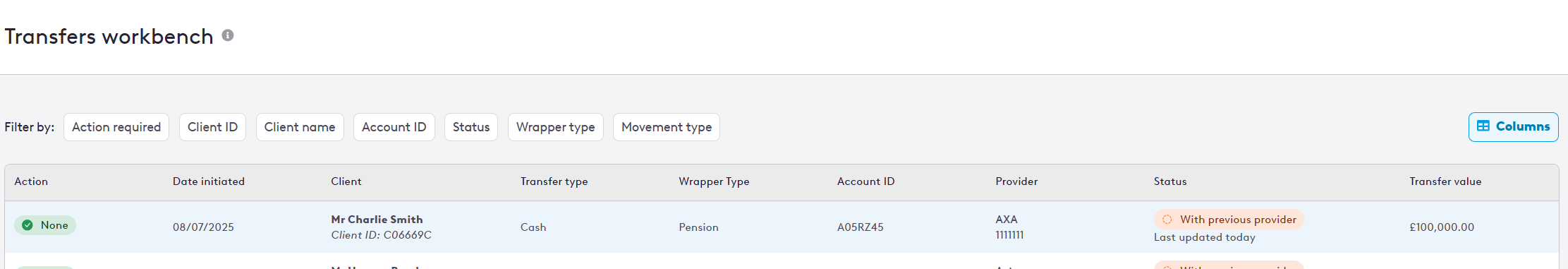Open the Client ID filter
The image size is (1568, 269).
pos(212,127)
